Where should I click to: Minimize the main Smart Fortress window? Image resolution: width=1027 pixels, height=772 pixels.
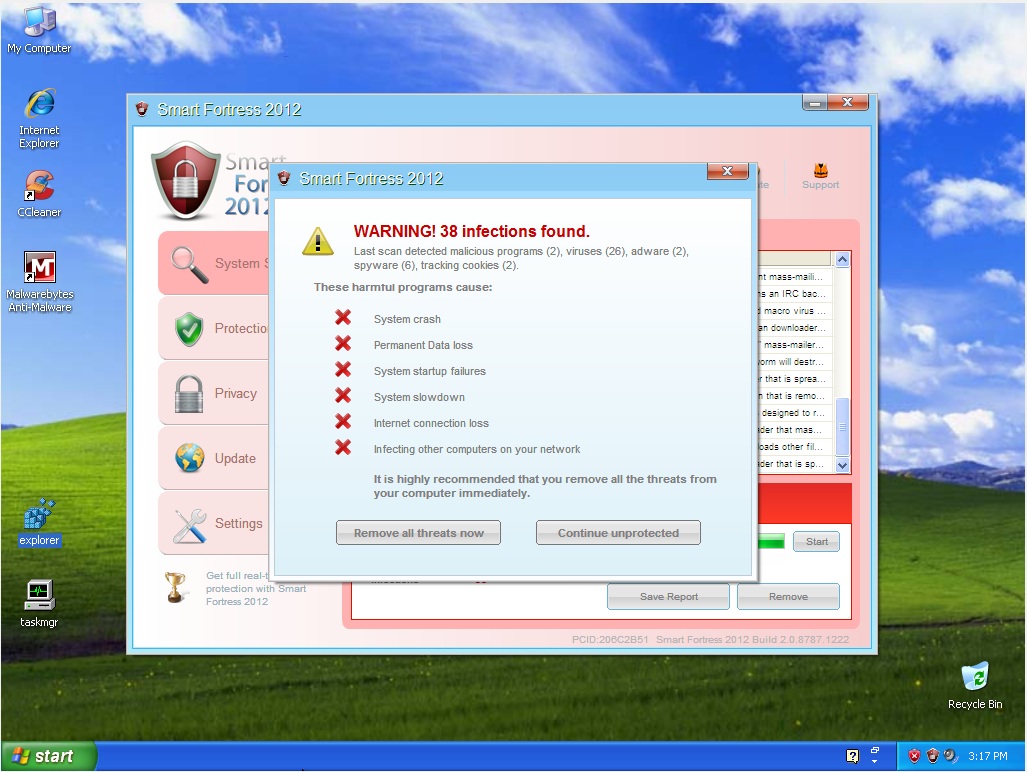tap(815, 103)
